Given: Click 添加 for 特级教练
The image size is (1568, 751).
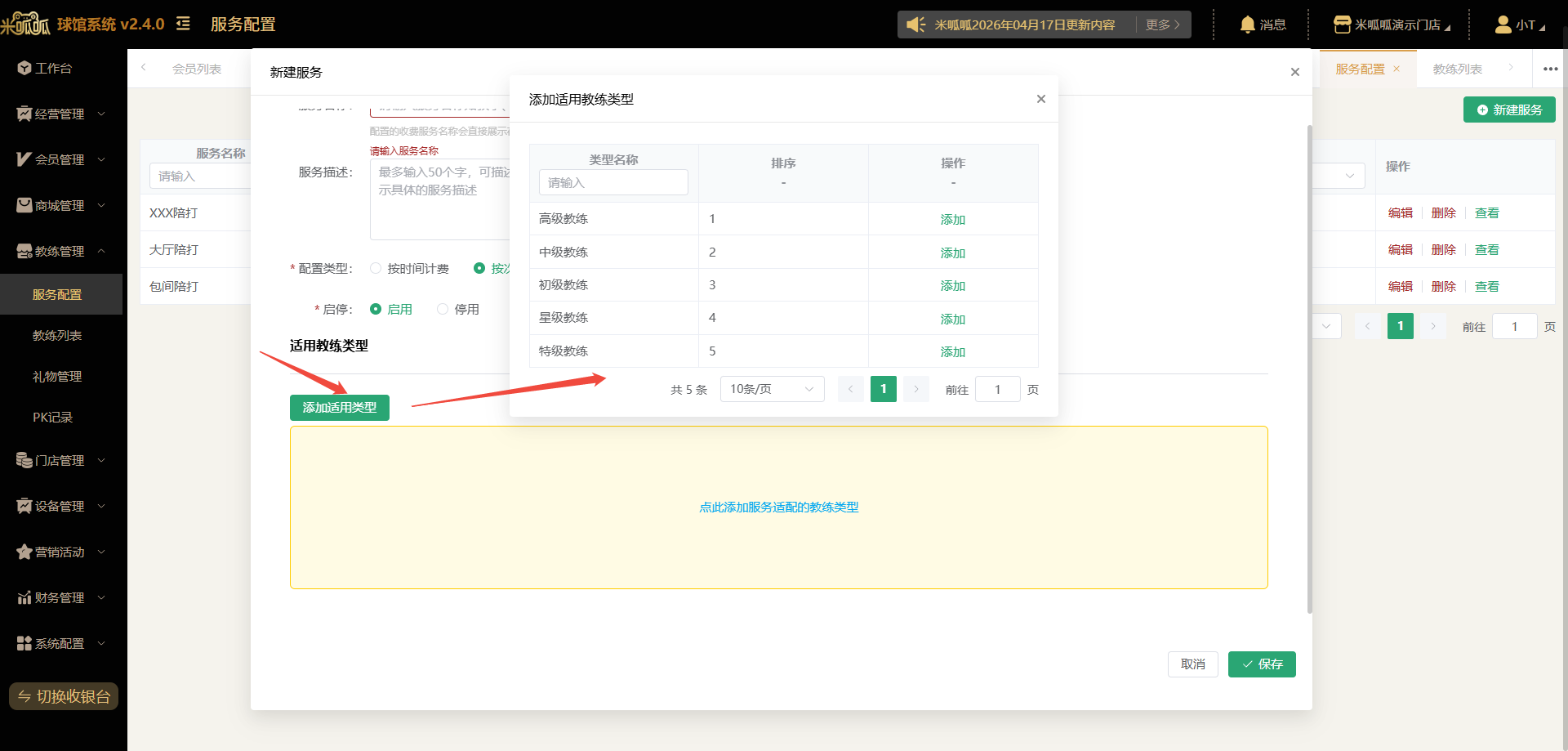Looking at the screenshot, I should point(953,351).
